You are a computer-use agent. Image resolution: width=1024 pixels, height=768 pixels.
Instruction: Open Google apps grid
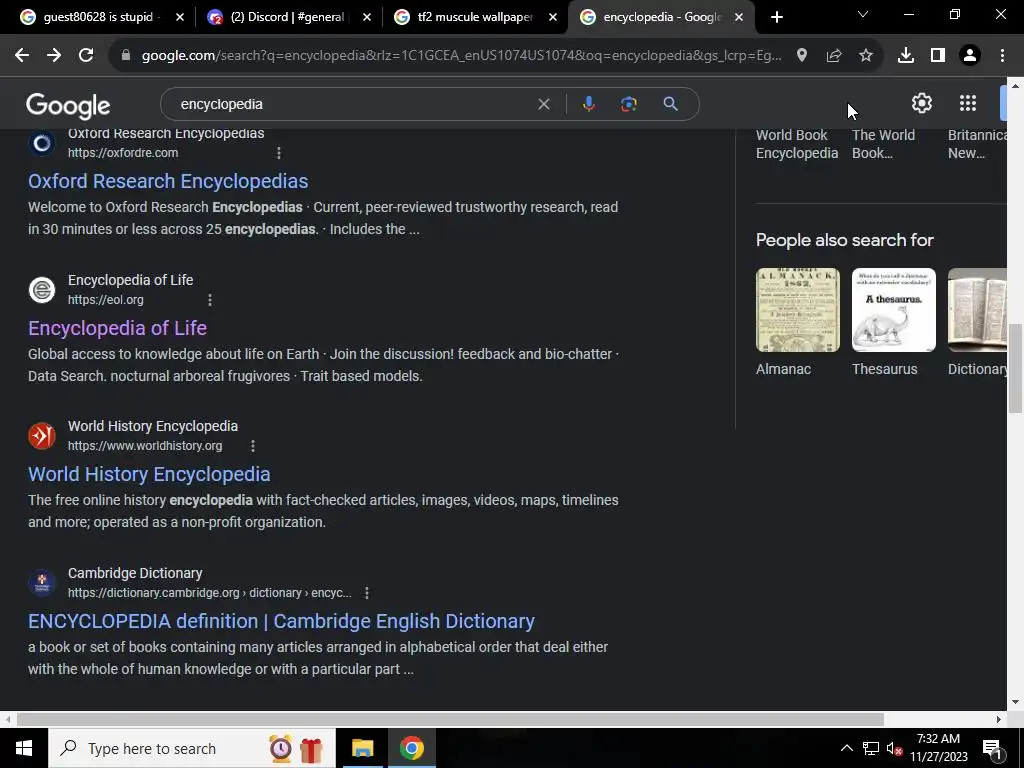pyautogui.click(x=968, y=103)
